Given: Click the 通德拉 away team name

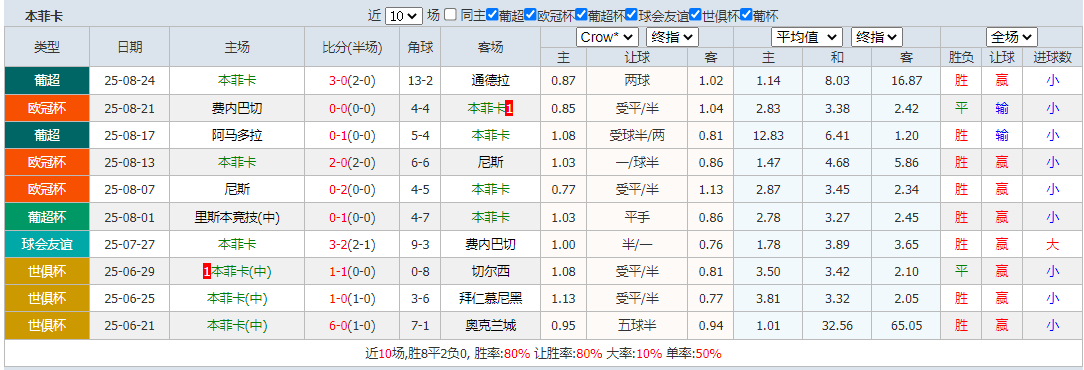Looking at the screenshot, I should click(490, 81).
